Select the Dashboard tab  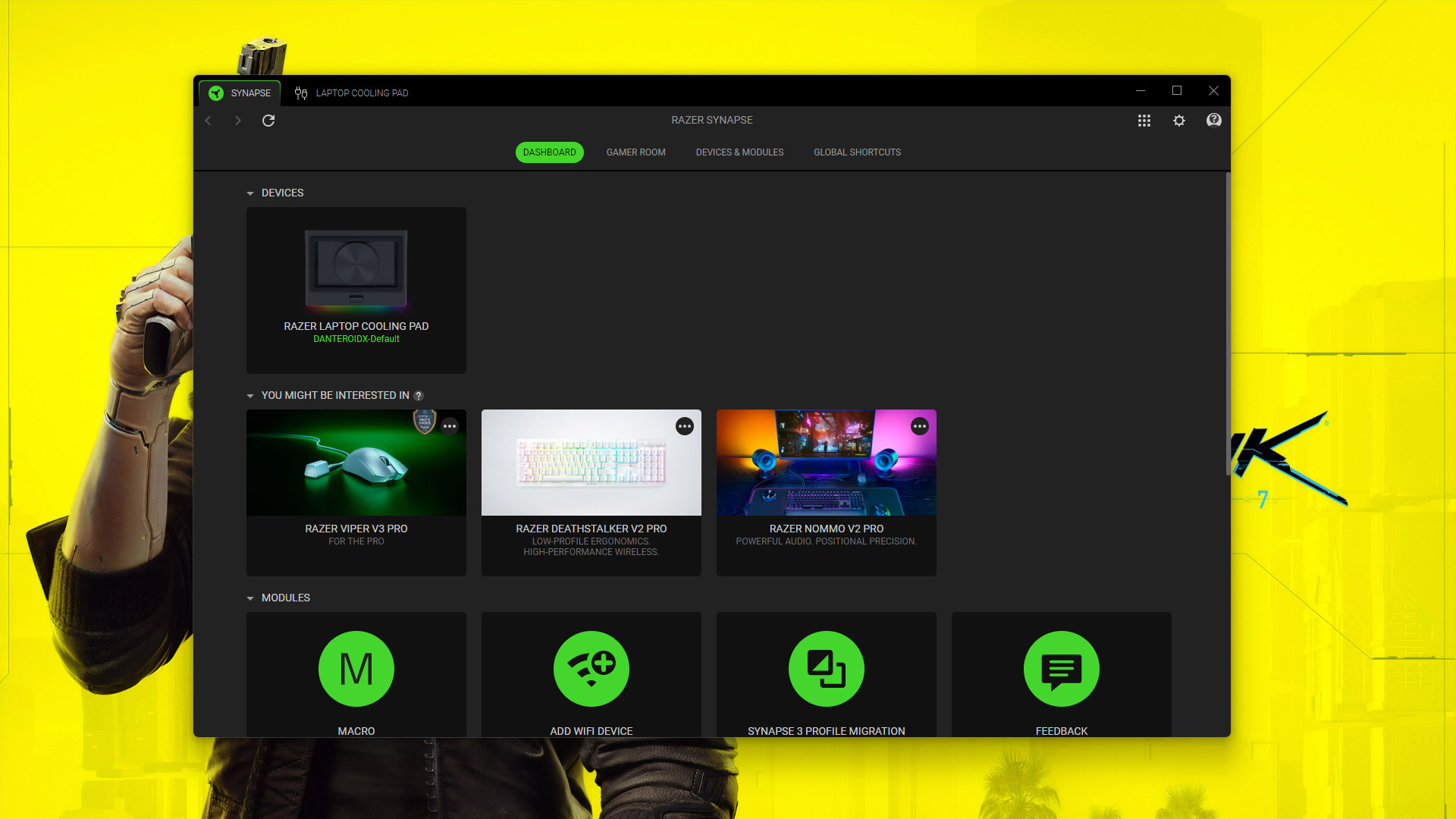click(x=550, y=152)
